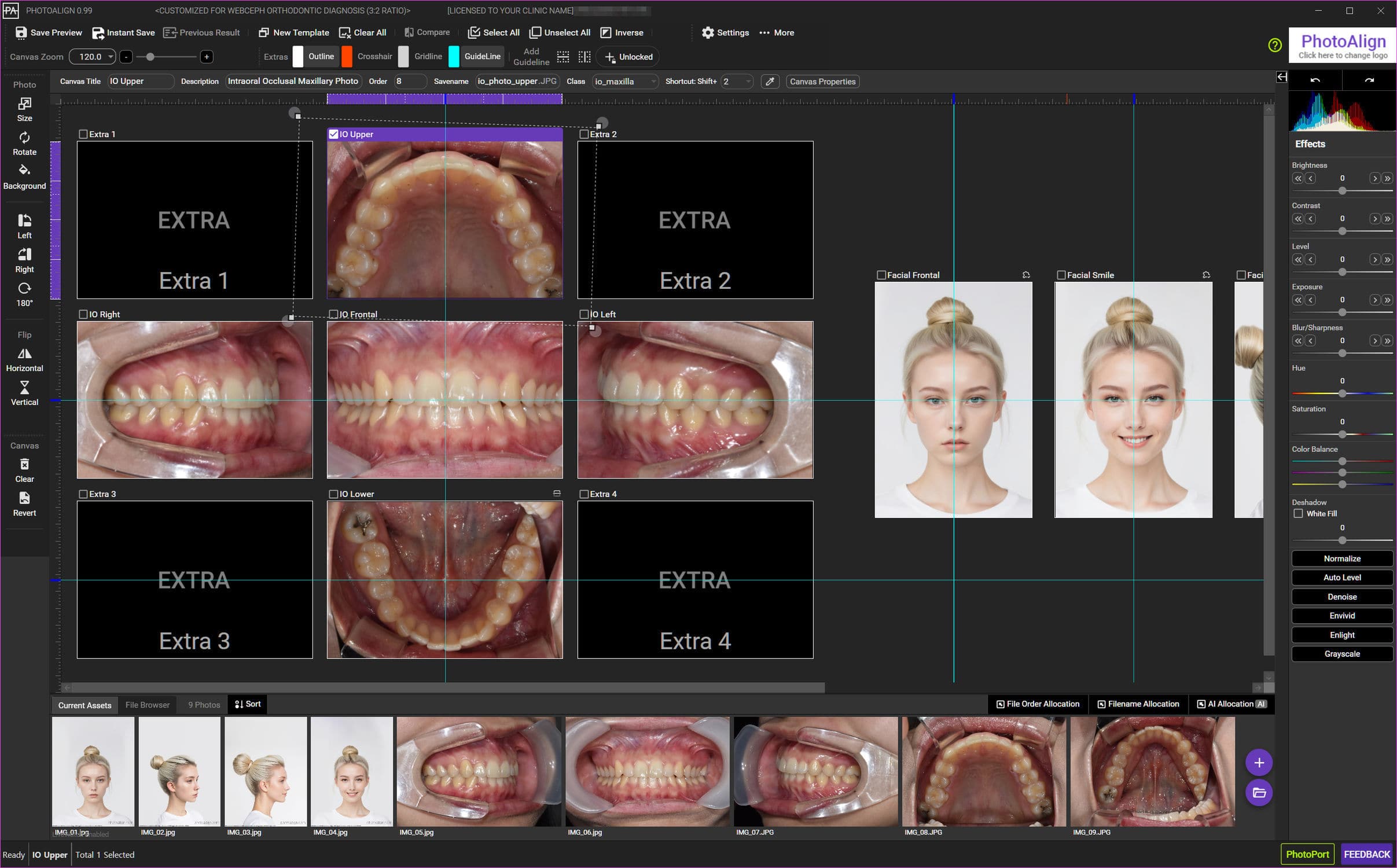Click the Inverse selection icon
This screenshot has width=1397, height=868.
605,32
